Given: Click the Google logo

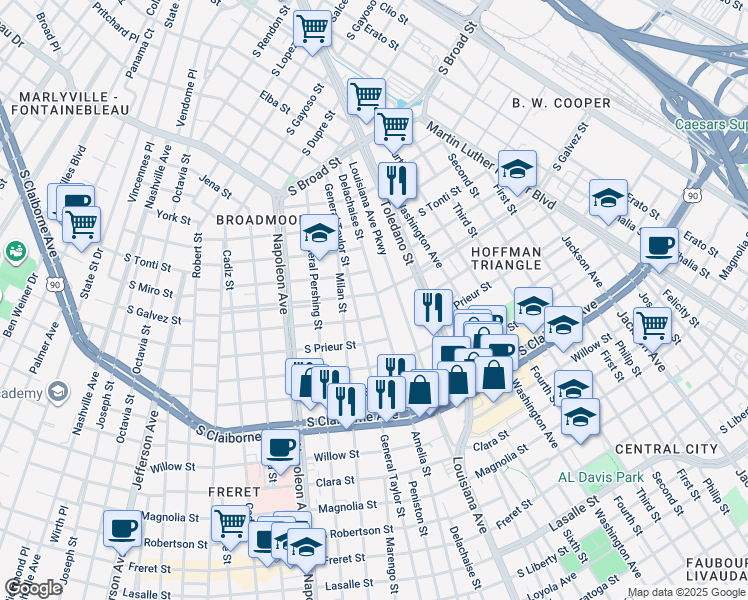Looking at the screenshot, I should pyautogui.click(x=33, y=588).
